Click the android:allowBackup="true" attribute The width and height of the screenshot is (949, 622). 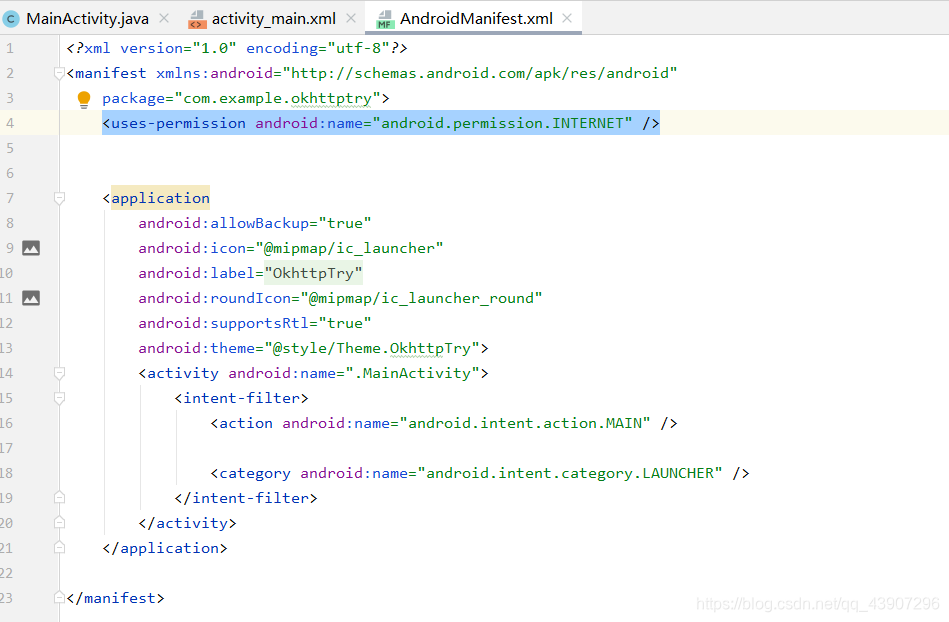[255, 223]
